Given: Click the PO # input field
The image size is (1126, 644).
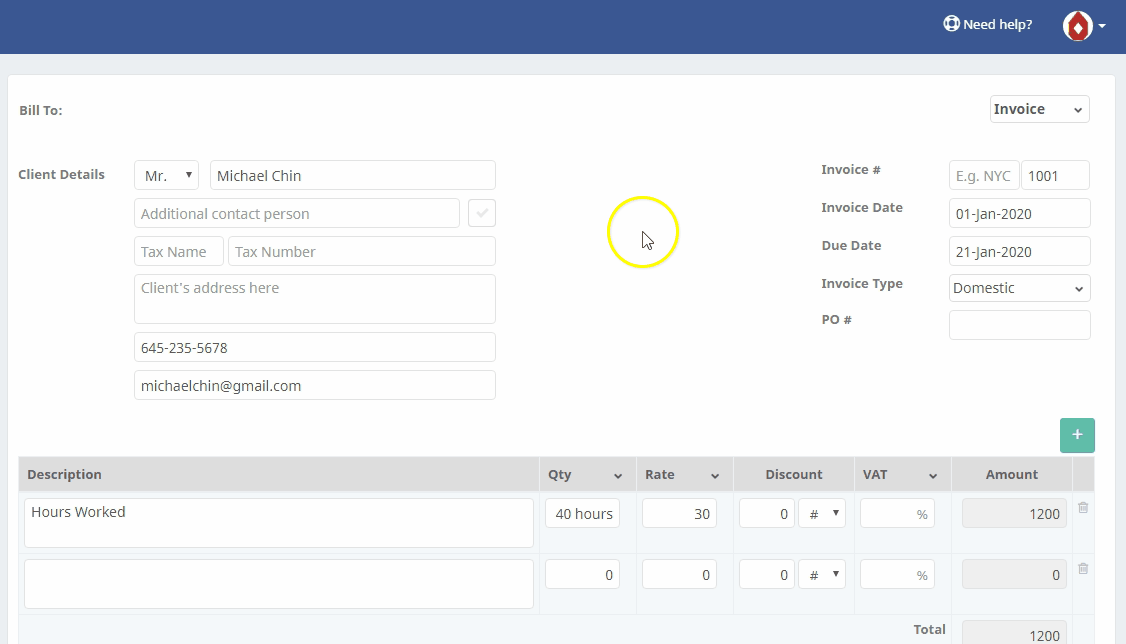Looking at the screenshot, I should (1020, 325).
